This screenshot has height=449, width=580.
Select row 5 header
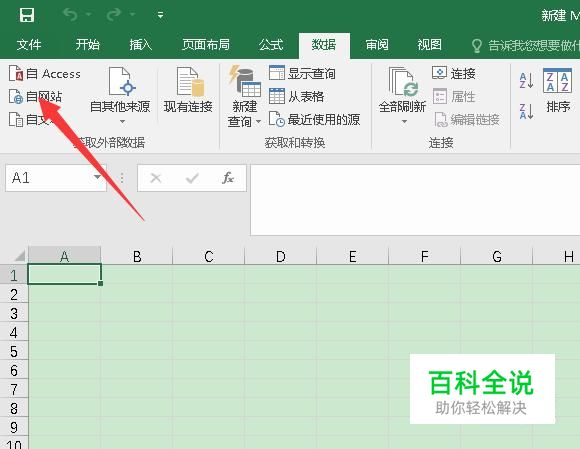[14, 351]
